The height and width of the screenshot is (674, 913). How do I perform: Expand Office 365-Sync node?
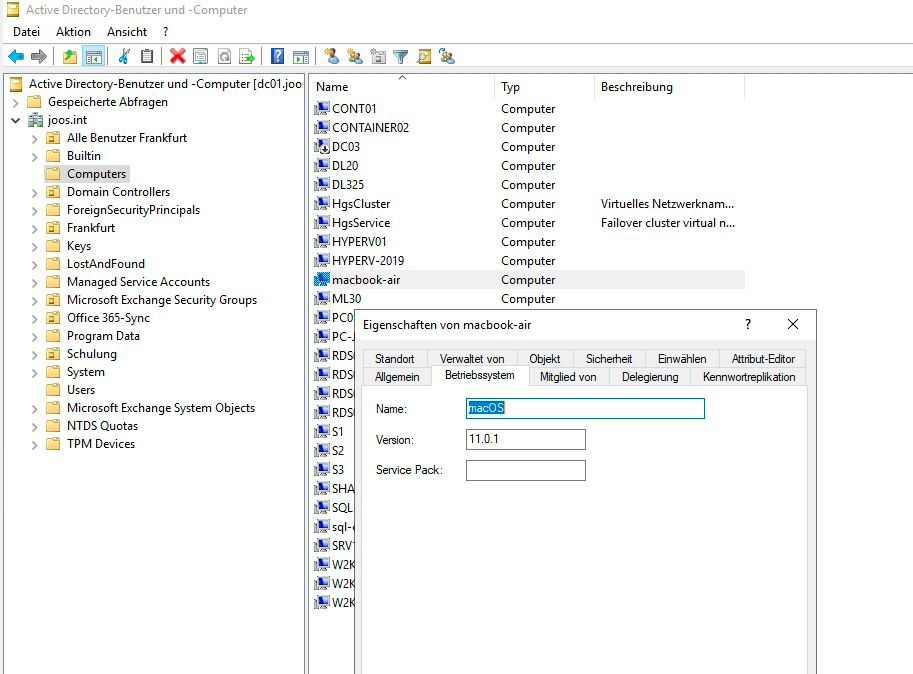coord(34,319)
